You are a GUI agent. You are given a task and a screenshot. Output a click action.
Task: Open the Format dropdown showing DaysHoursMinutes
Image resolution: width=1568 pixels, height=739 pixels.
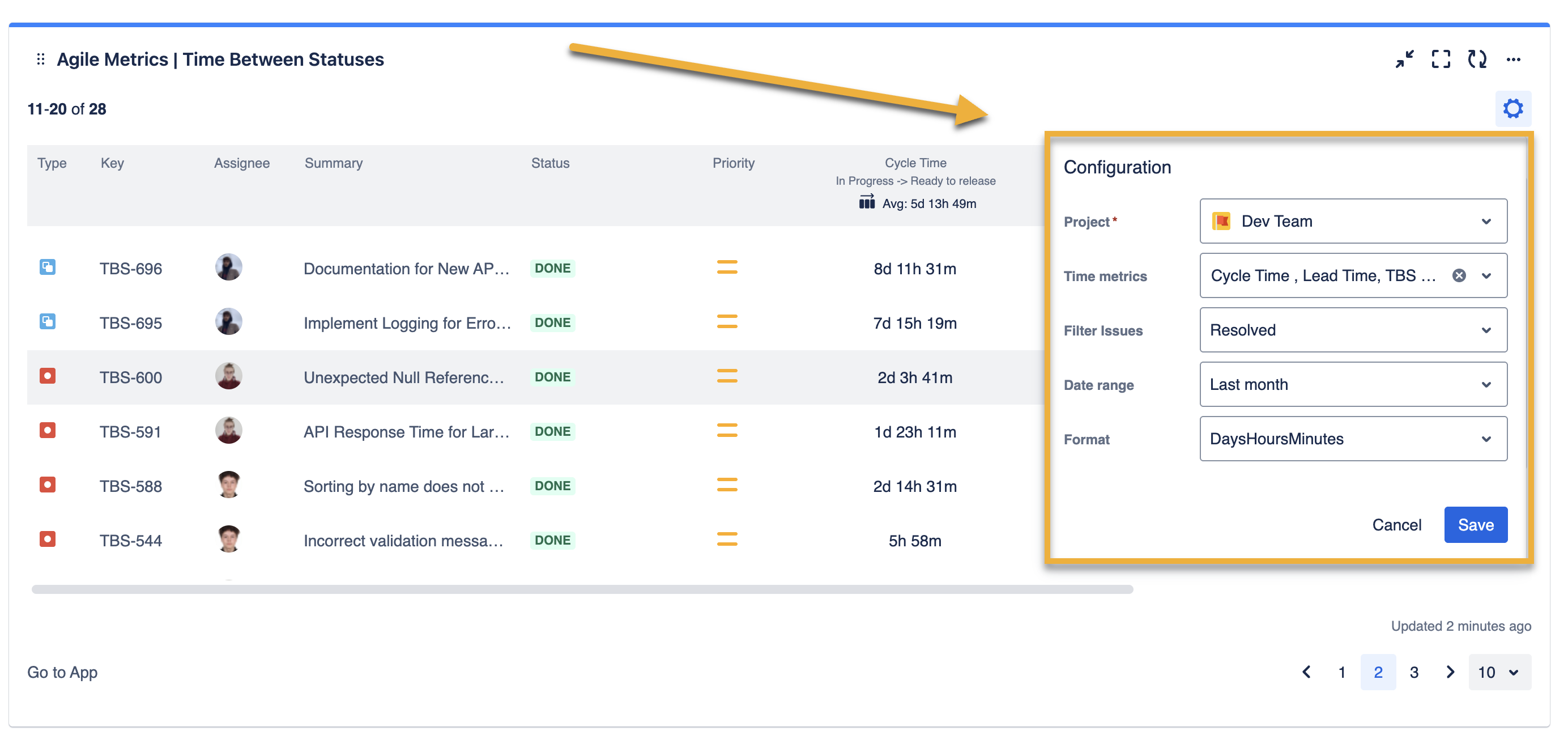point(1353,438)
